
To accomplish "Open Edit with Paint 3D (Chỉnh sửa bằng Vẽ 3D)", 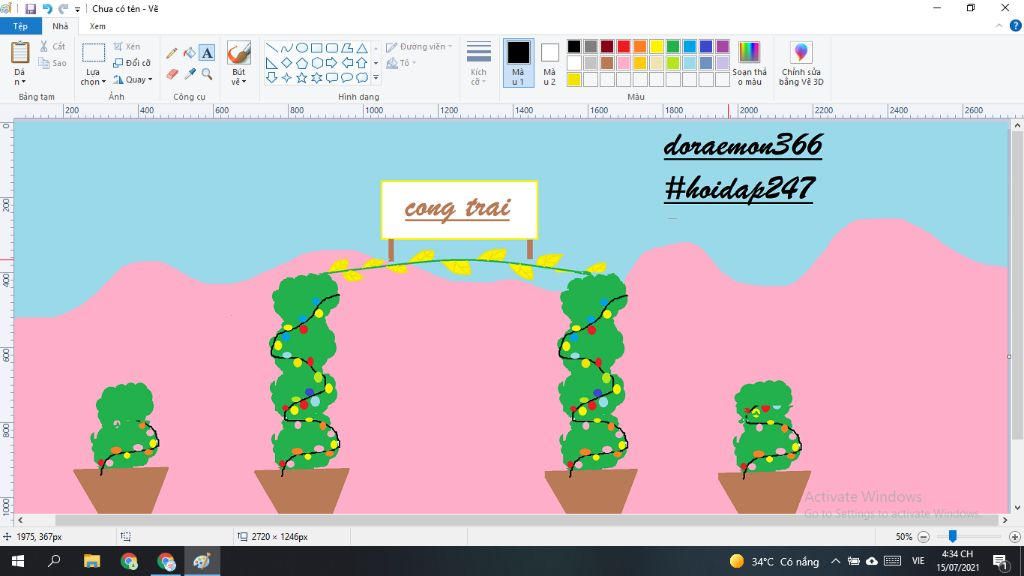I will coord(801,63).
